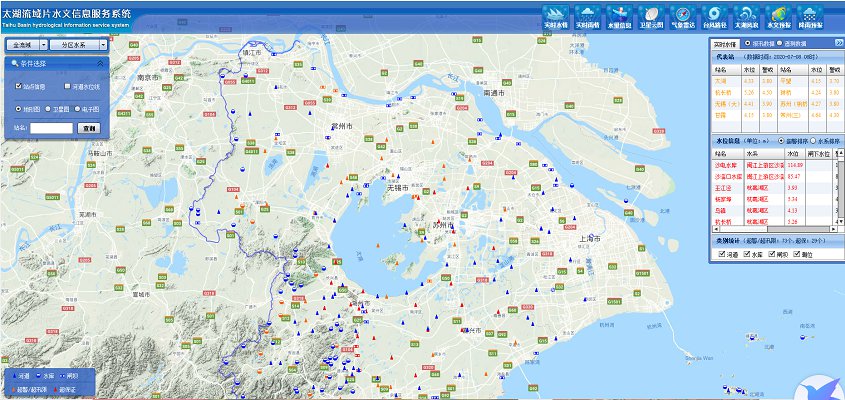Collapse the 条件选择 panel chevron
The height and width of the screenshot is (400, 845).
coord(100,64)
